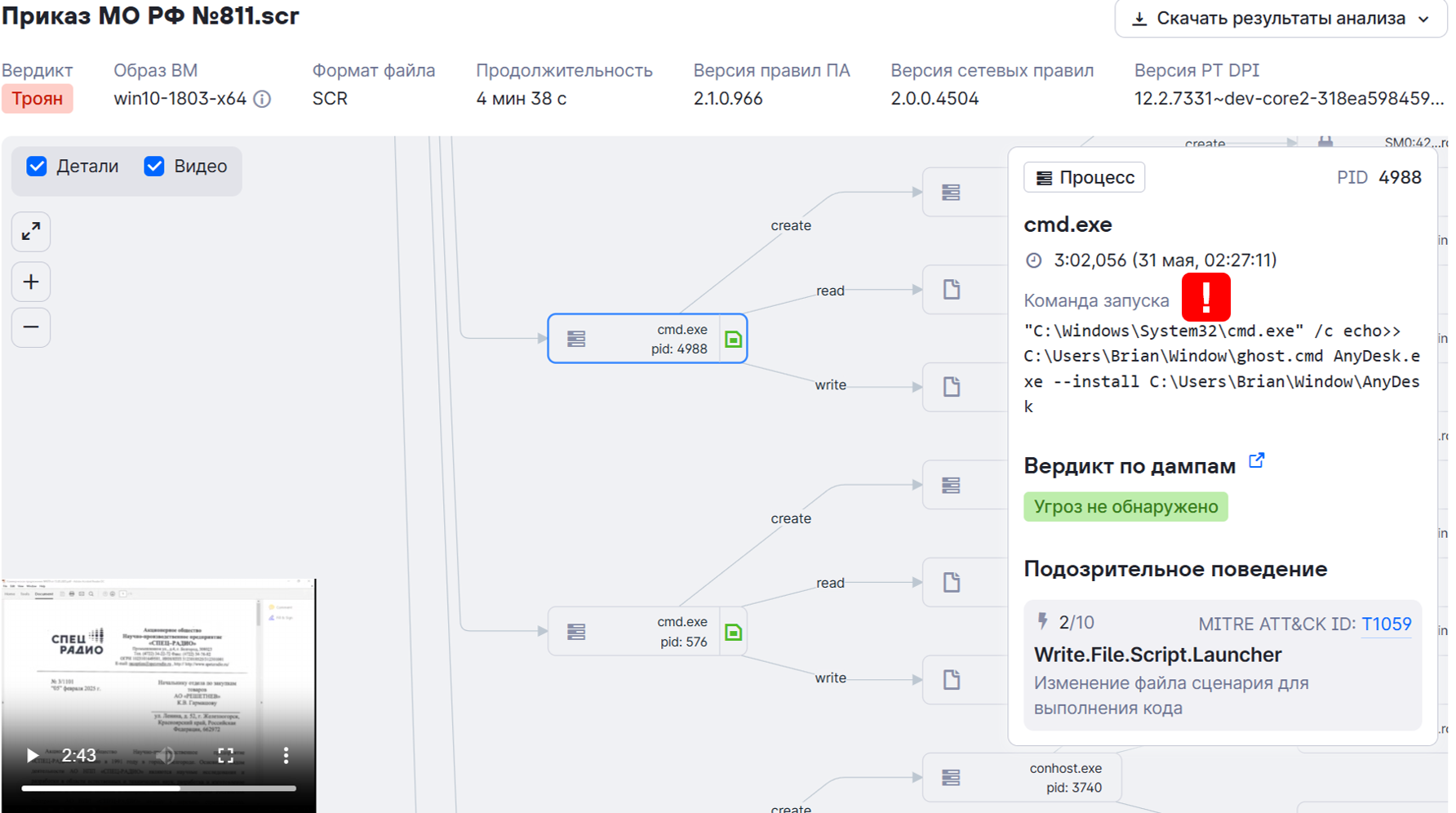Uncheck the Видео checkbox
The width and height of the screenshot is (1456, 813).
[x=154, y=167]
